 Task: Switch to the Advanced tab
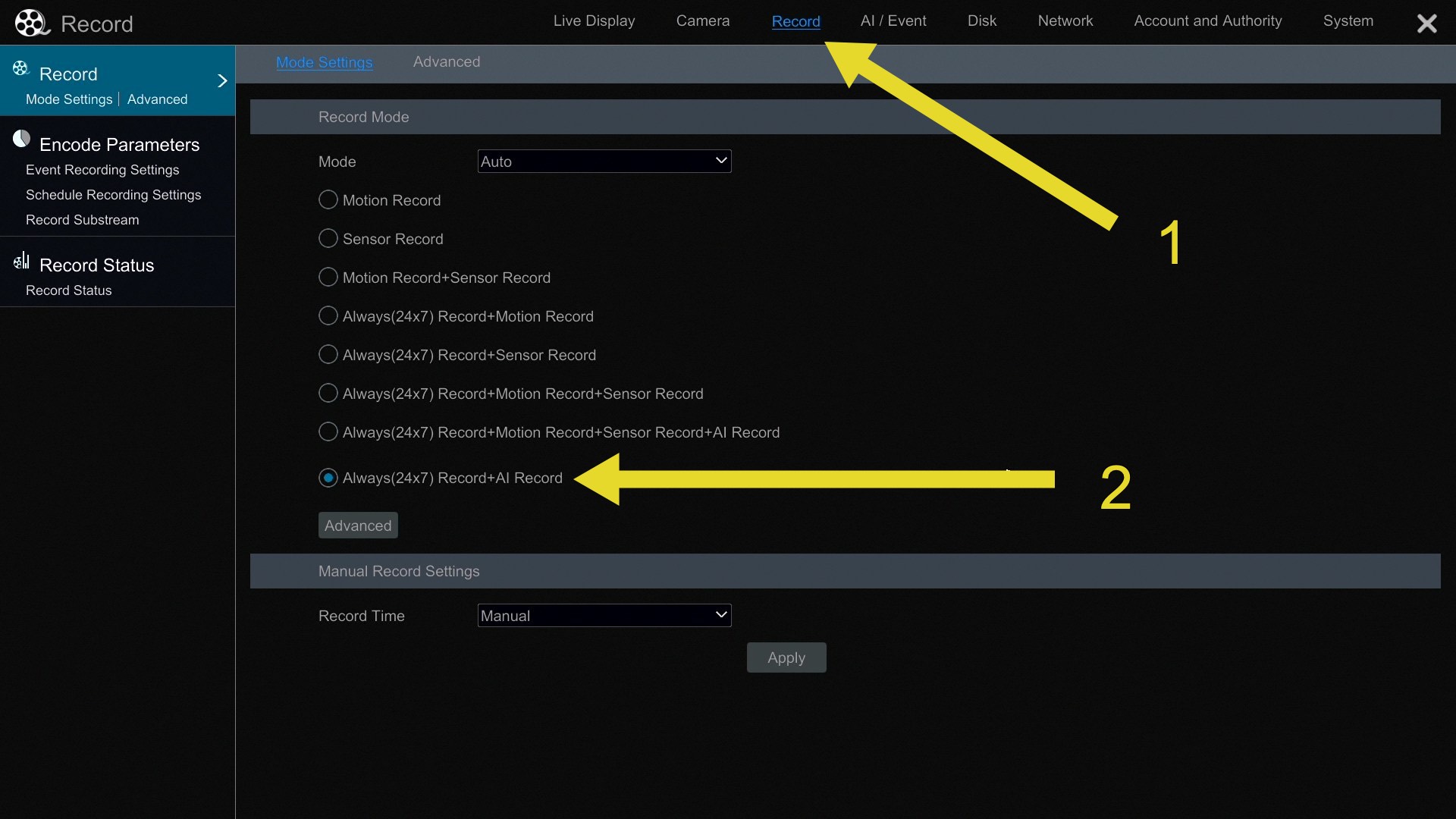446,62
